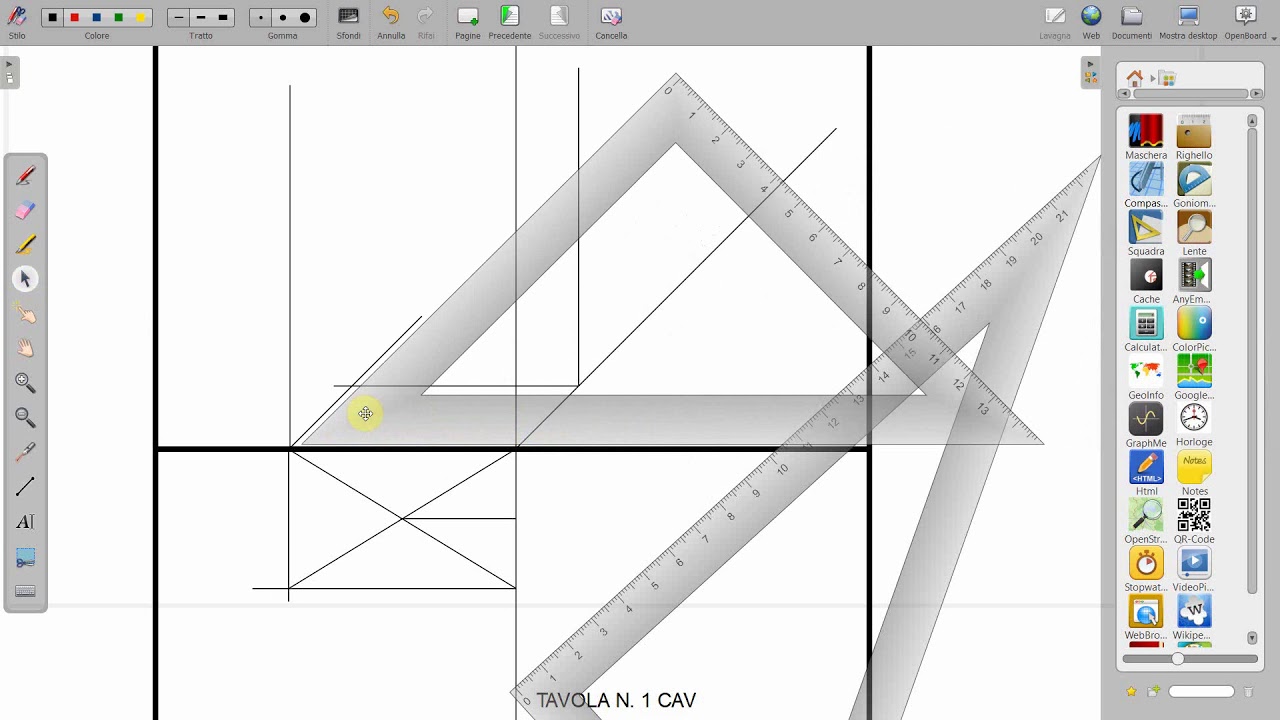Open the Notes application
This screenshot has width=1280, height=720.
pyautogui.click(x=1194, y=473)
